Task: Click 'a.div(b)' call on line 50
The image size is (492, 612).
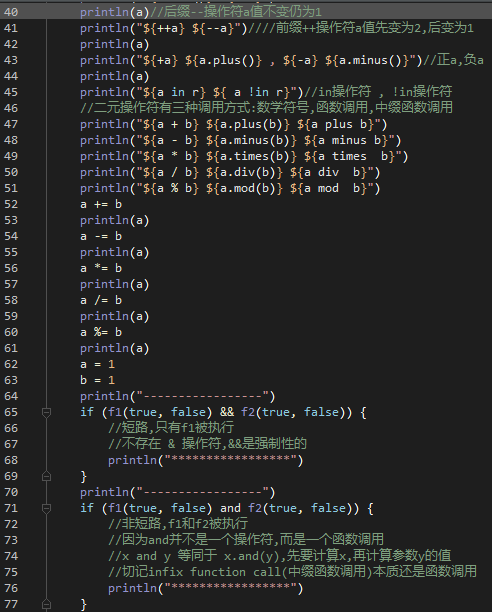Action: click(251, 172)
